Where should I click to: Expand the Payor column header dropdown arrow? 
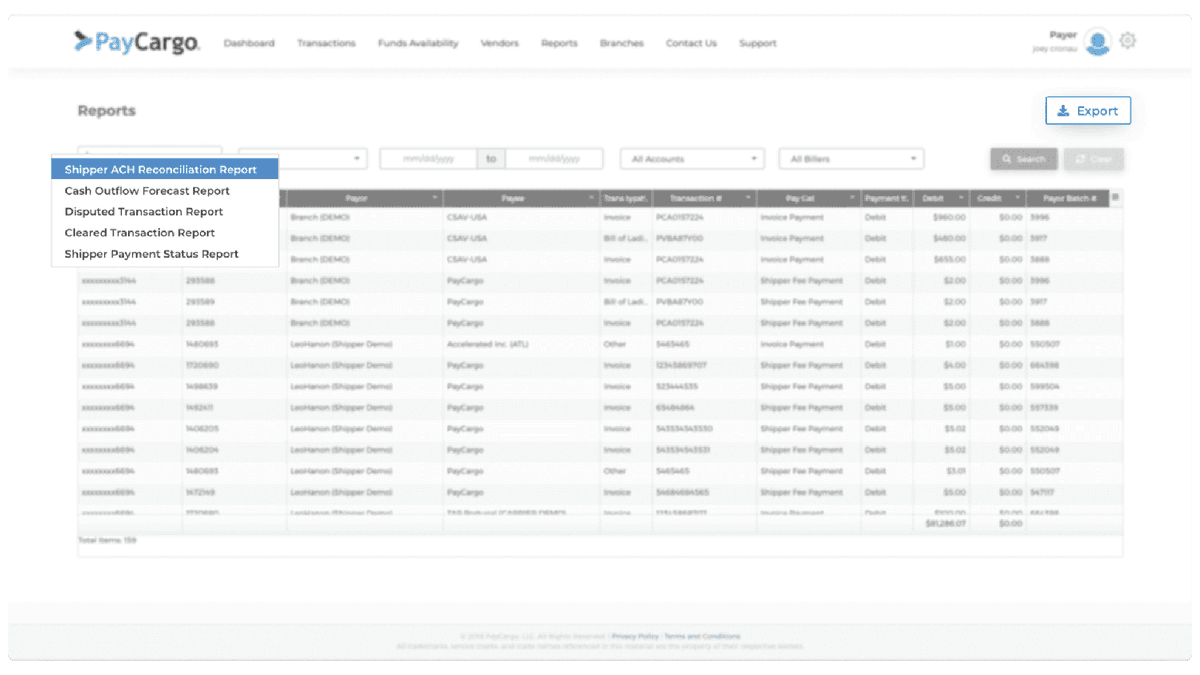click(x=434, y=197)
